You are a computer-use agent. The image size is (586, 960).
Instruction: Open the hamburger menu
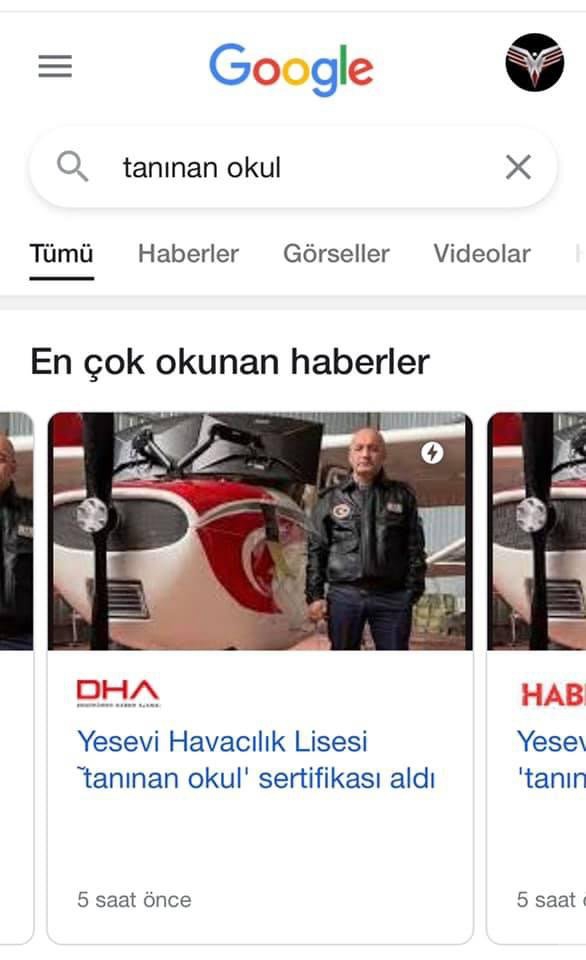pyautogui.click(x=55, y=66)
